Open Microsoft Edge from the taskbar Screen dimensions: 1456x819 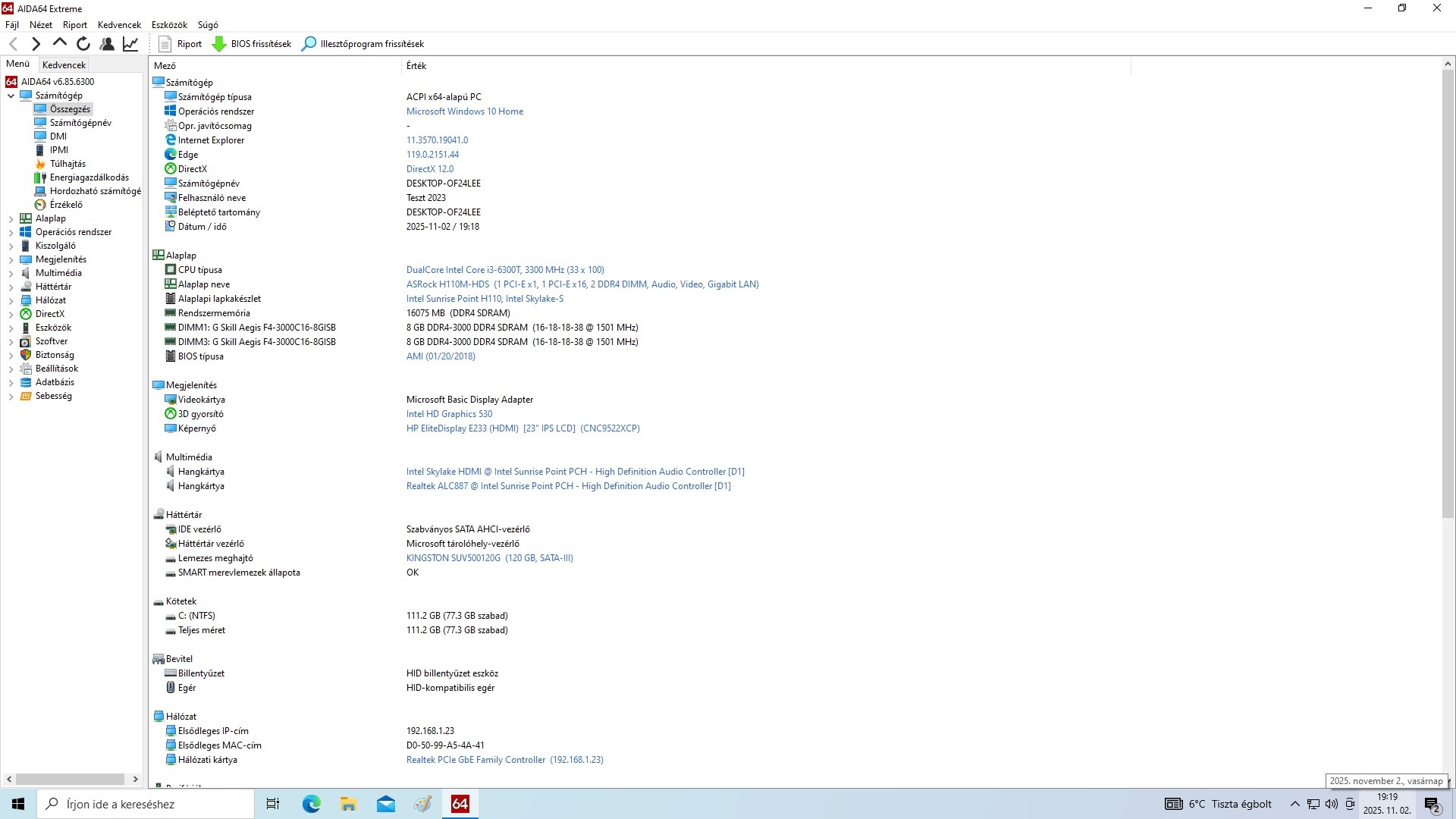(311, 804)
